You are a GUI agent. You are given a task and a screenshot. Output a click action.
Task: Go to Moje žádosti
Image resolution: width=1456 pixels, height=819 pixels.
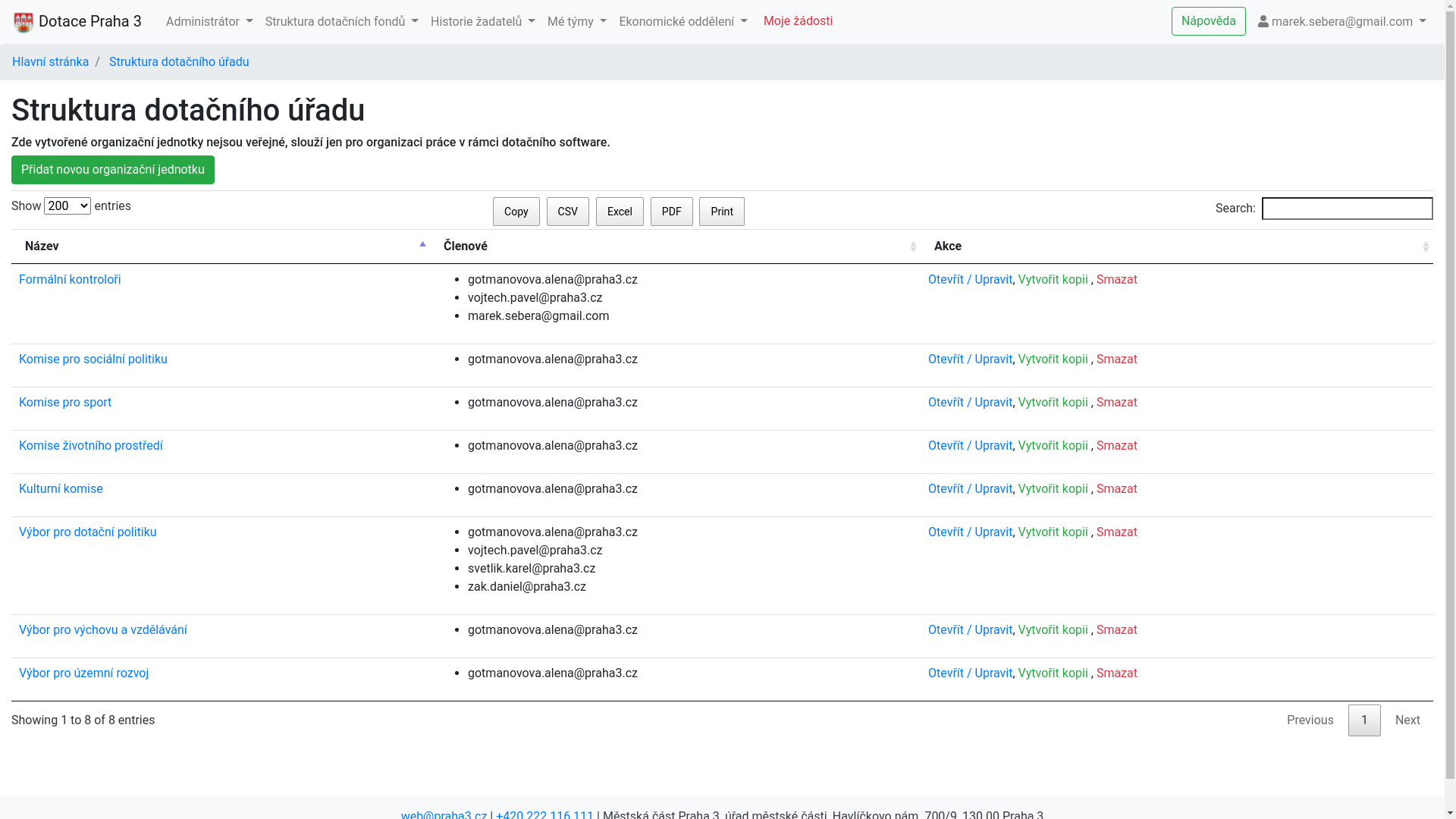[798, 21]
